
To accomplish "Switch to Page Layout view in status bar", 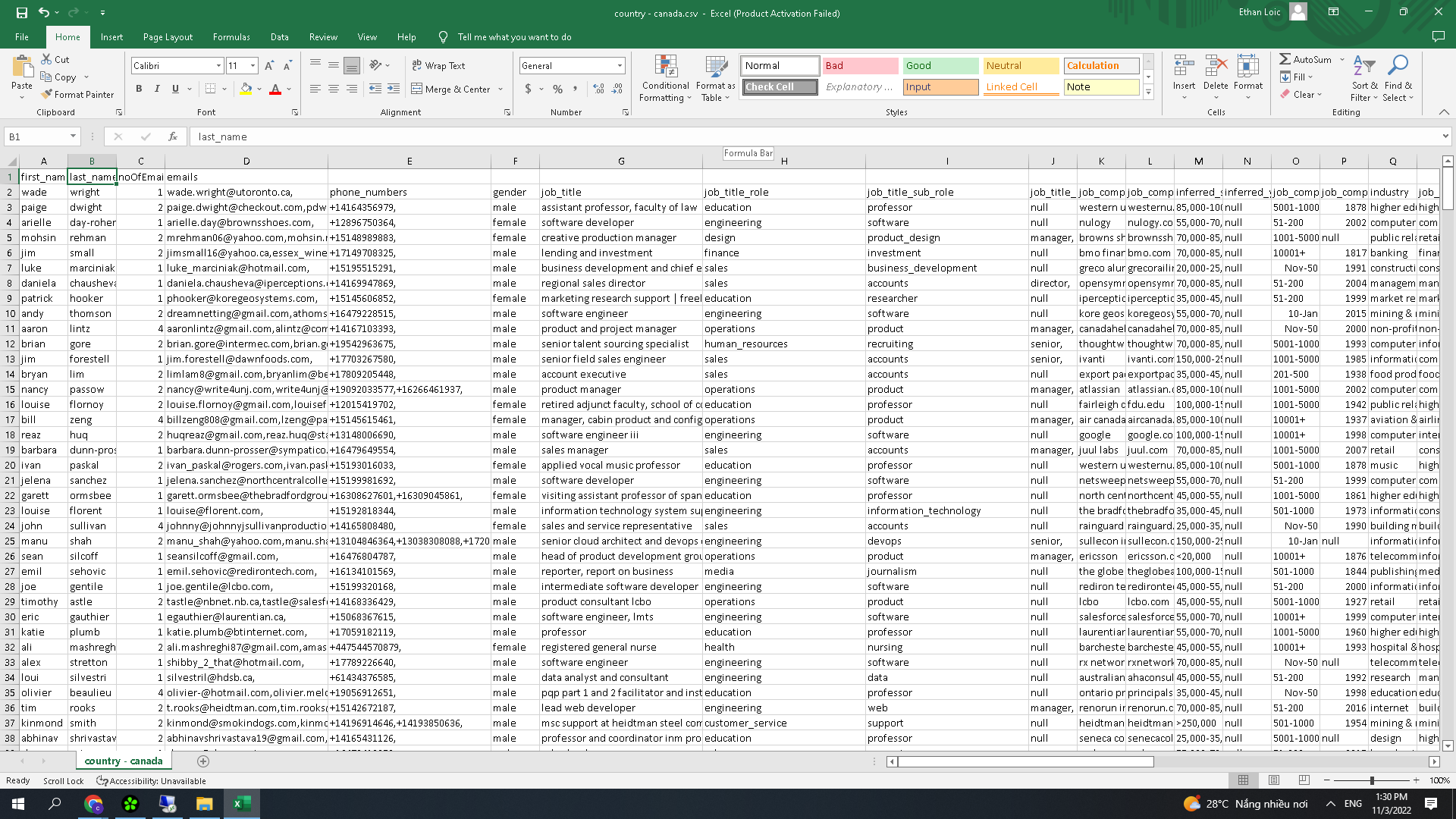I will click(1274, 780).
